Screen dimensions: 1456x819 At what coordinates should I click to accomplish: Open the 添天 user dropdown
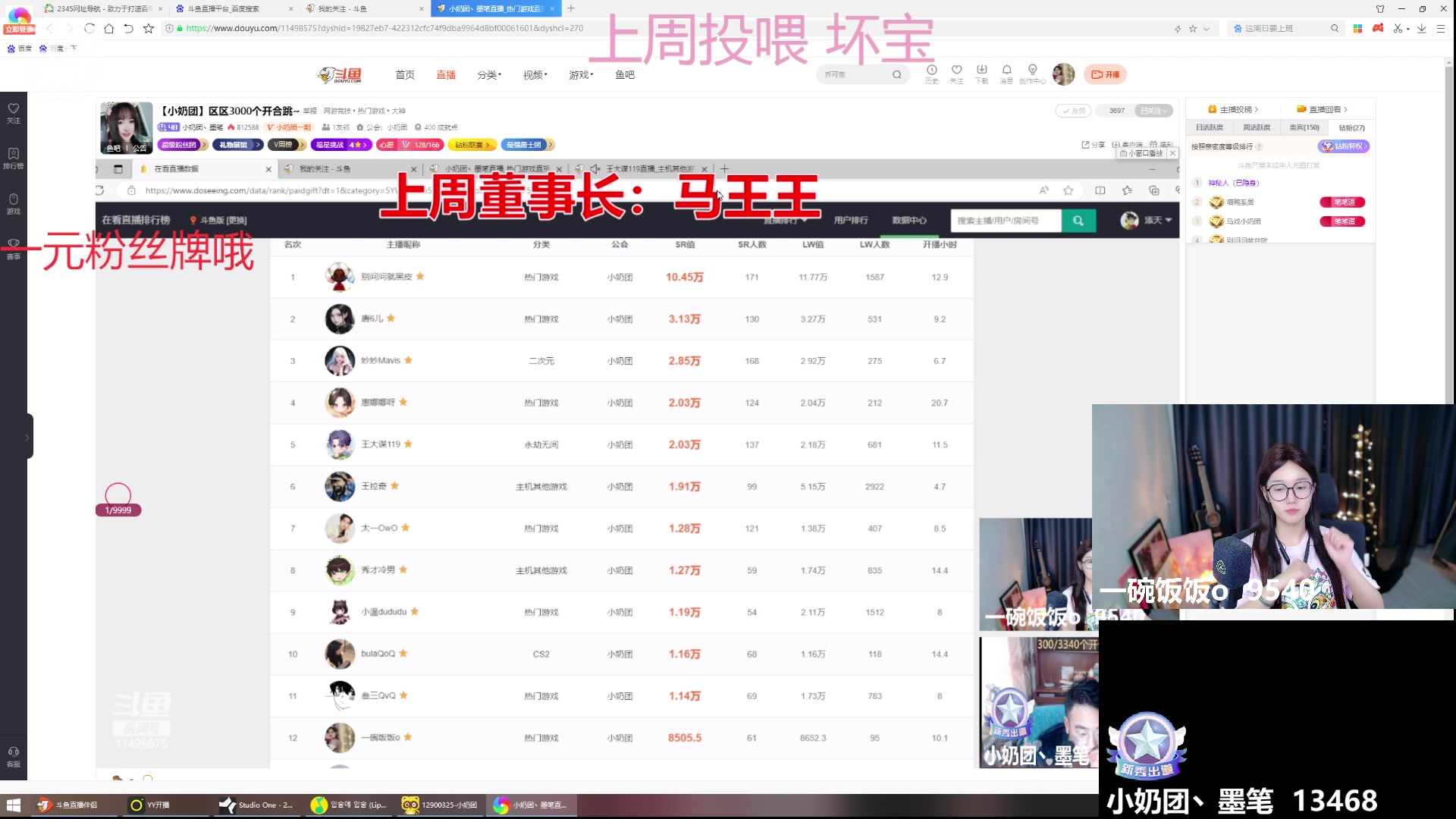[1147, 221]
